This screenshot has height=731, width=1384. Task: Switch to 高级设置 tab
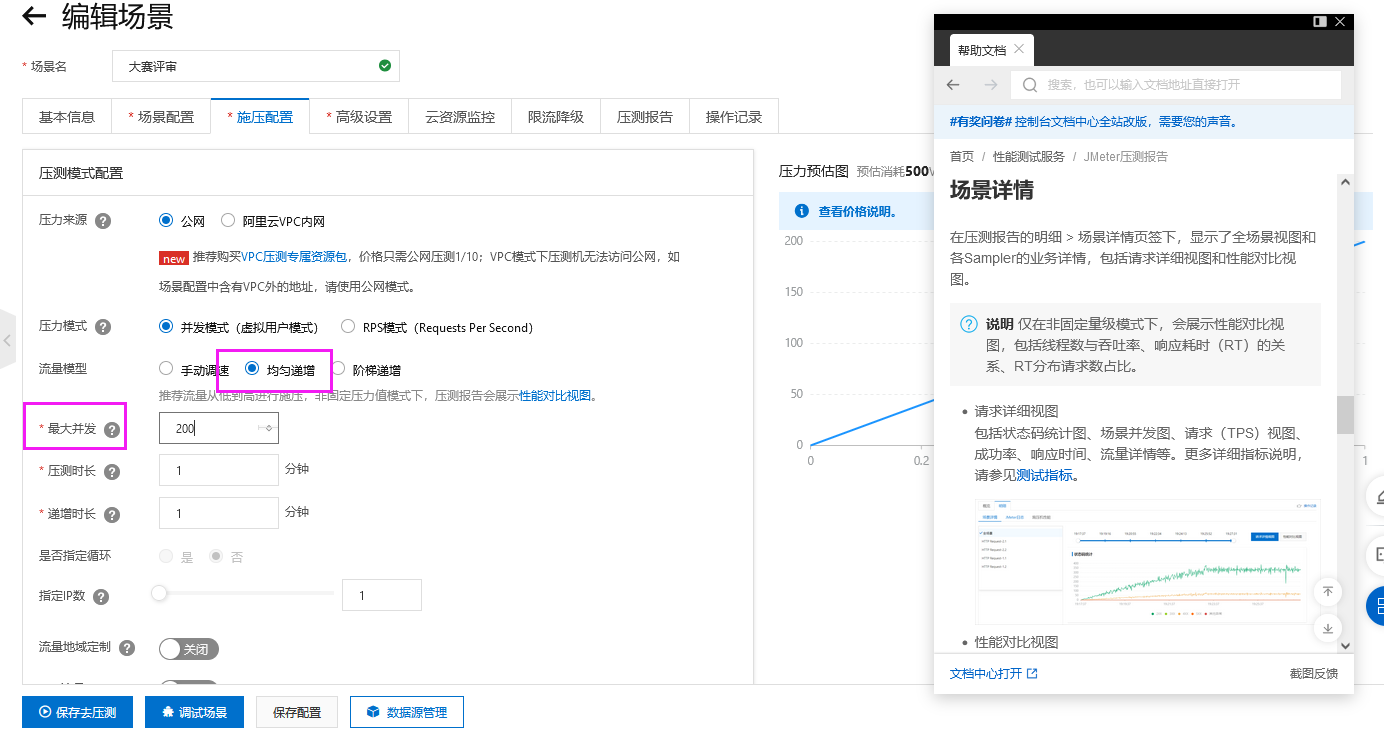(359, 116)
